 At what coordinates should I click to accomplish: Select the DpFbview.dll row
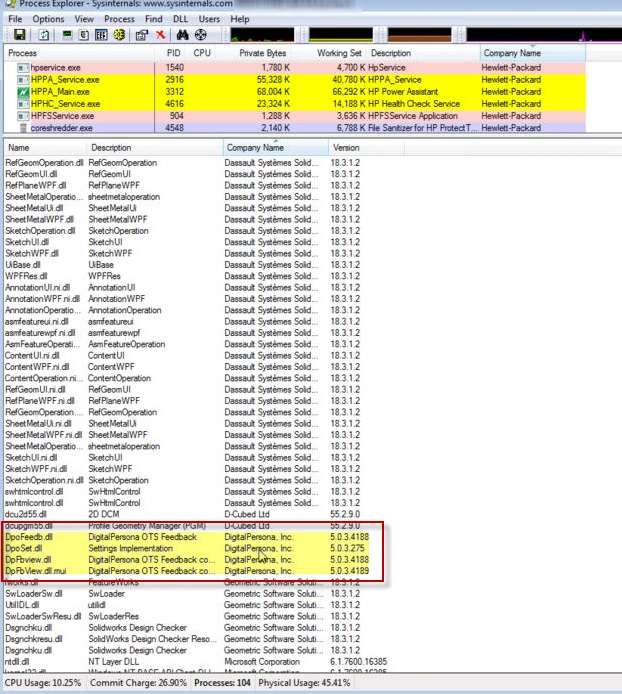[x=188, y=560]
